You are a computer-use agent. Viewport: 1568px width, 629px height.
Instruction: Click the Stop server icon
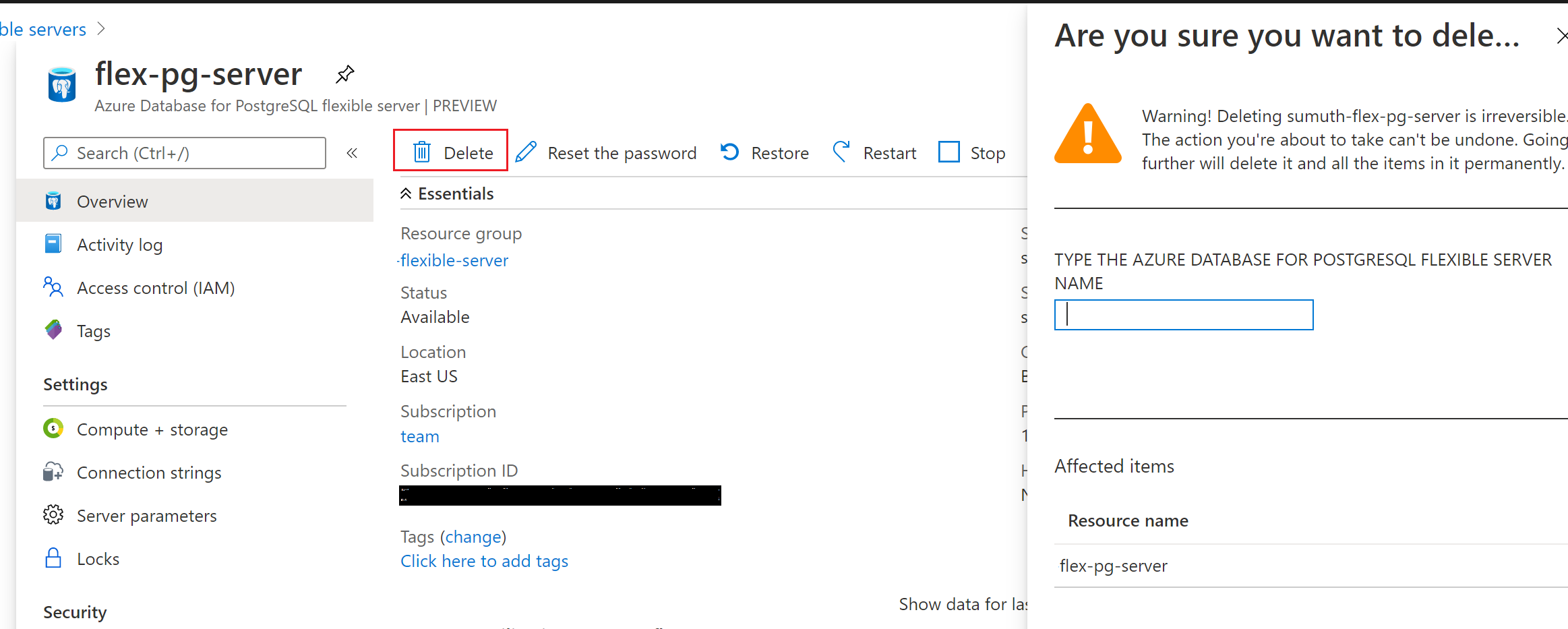948,152
